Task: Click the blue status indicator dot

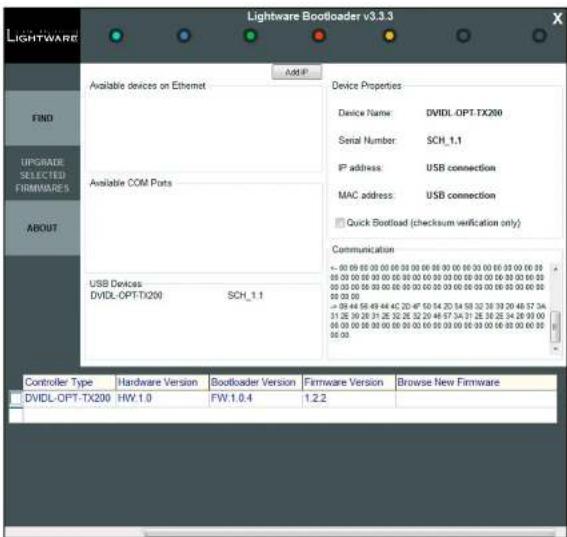Action: 184,36
